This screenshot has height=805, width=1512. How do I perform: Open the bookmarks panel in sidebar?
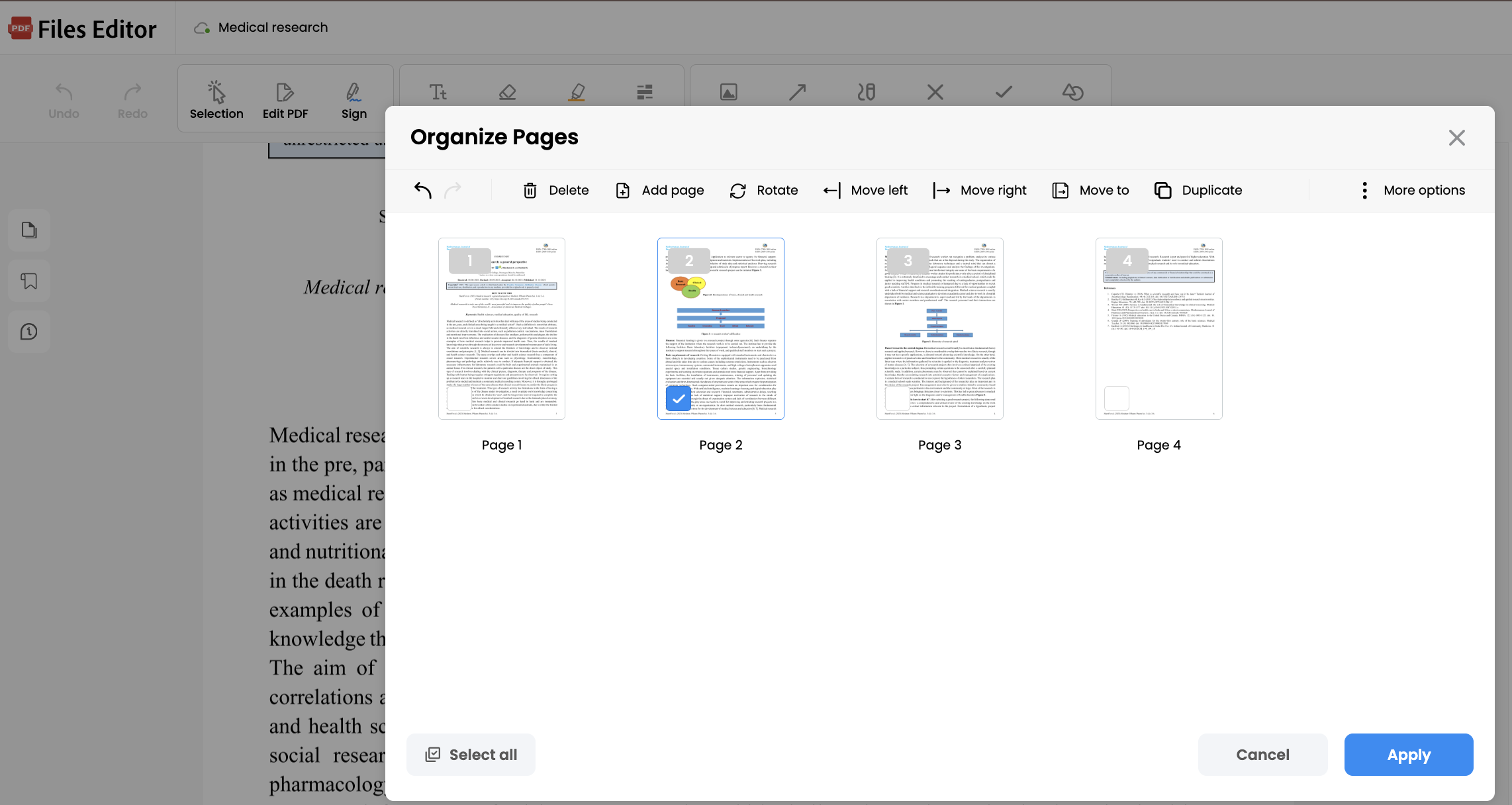click(29, 281)
